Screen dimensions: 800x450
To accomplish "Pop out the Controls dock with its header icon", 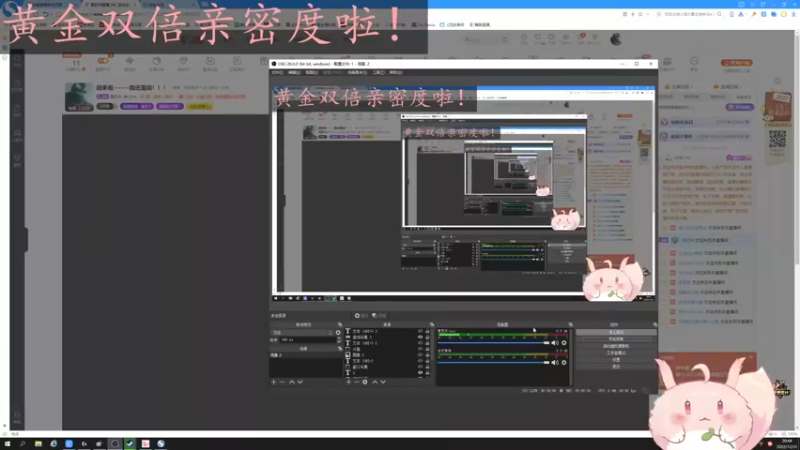I will point(656,324).
